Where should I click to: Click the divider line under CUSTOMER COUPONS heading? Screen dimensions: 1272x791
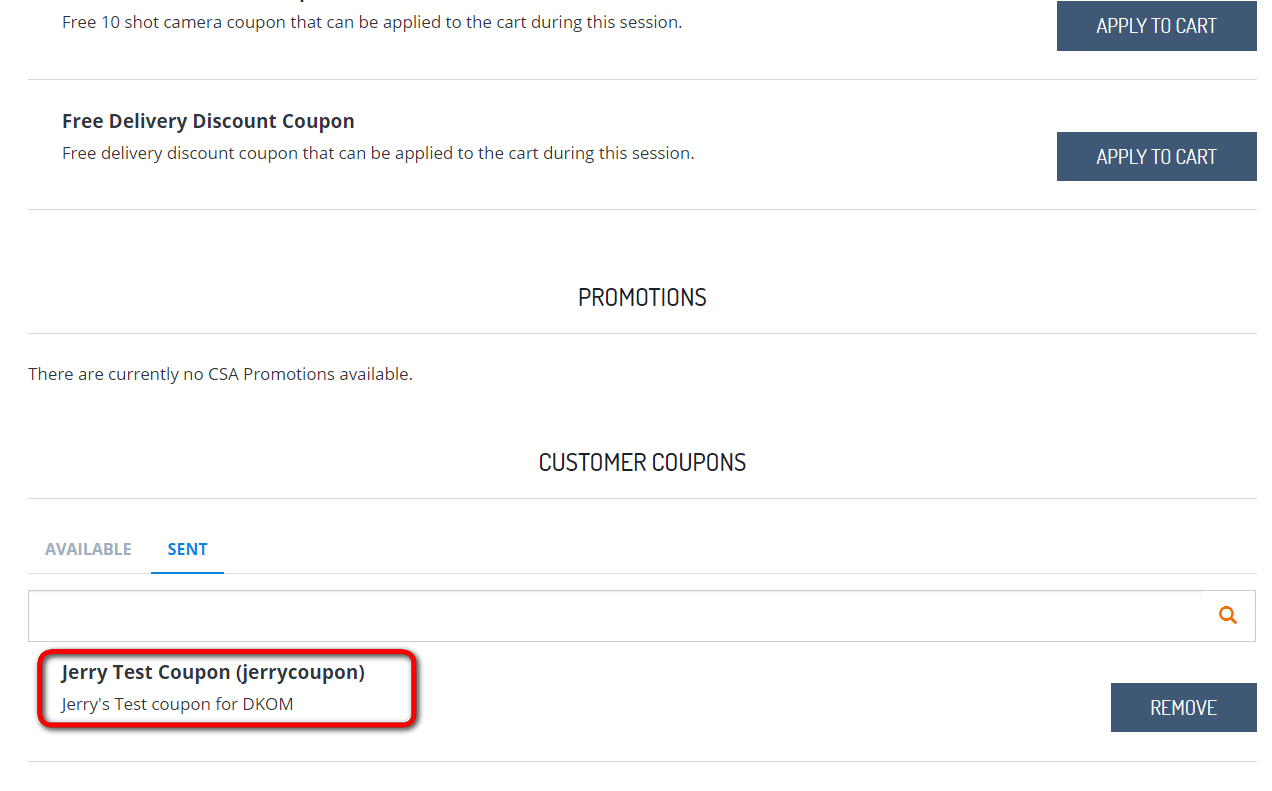tap(642, 498)
